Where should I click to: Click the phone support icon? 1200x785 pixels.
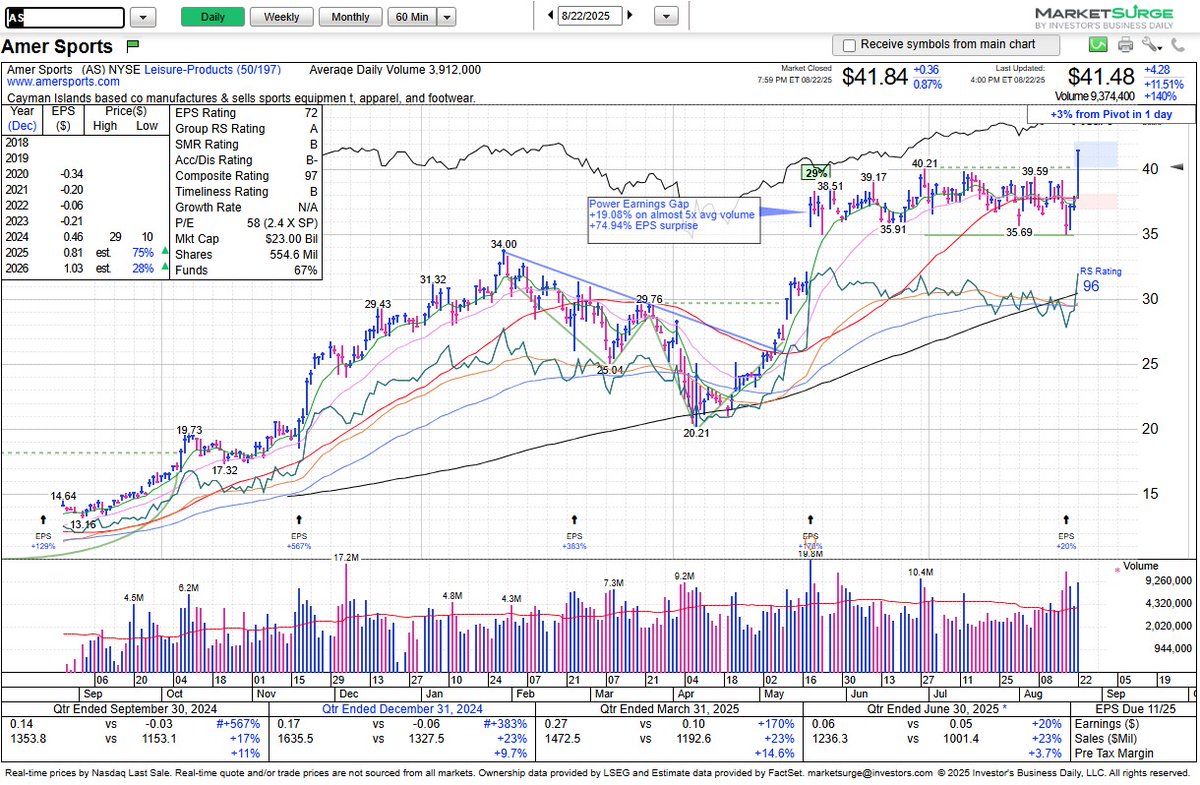pyautogui.click(x=1178, y=44)
